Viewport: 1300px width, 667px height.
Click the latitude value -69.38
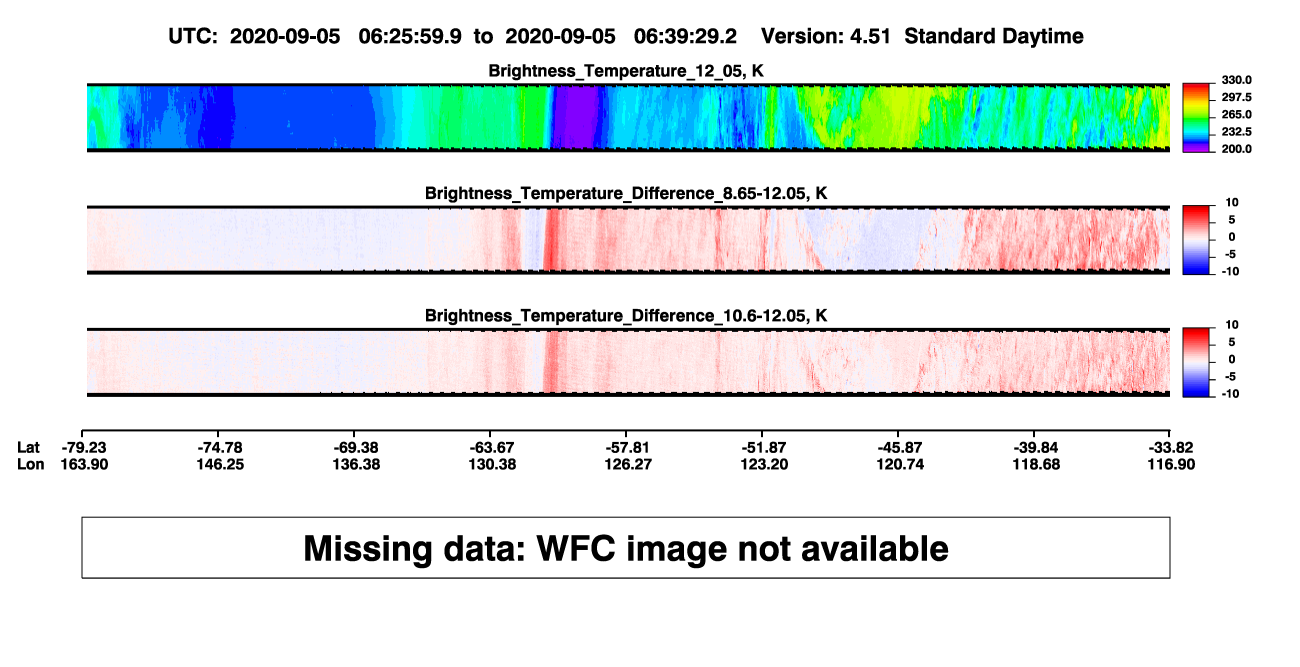357,447
